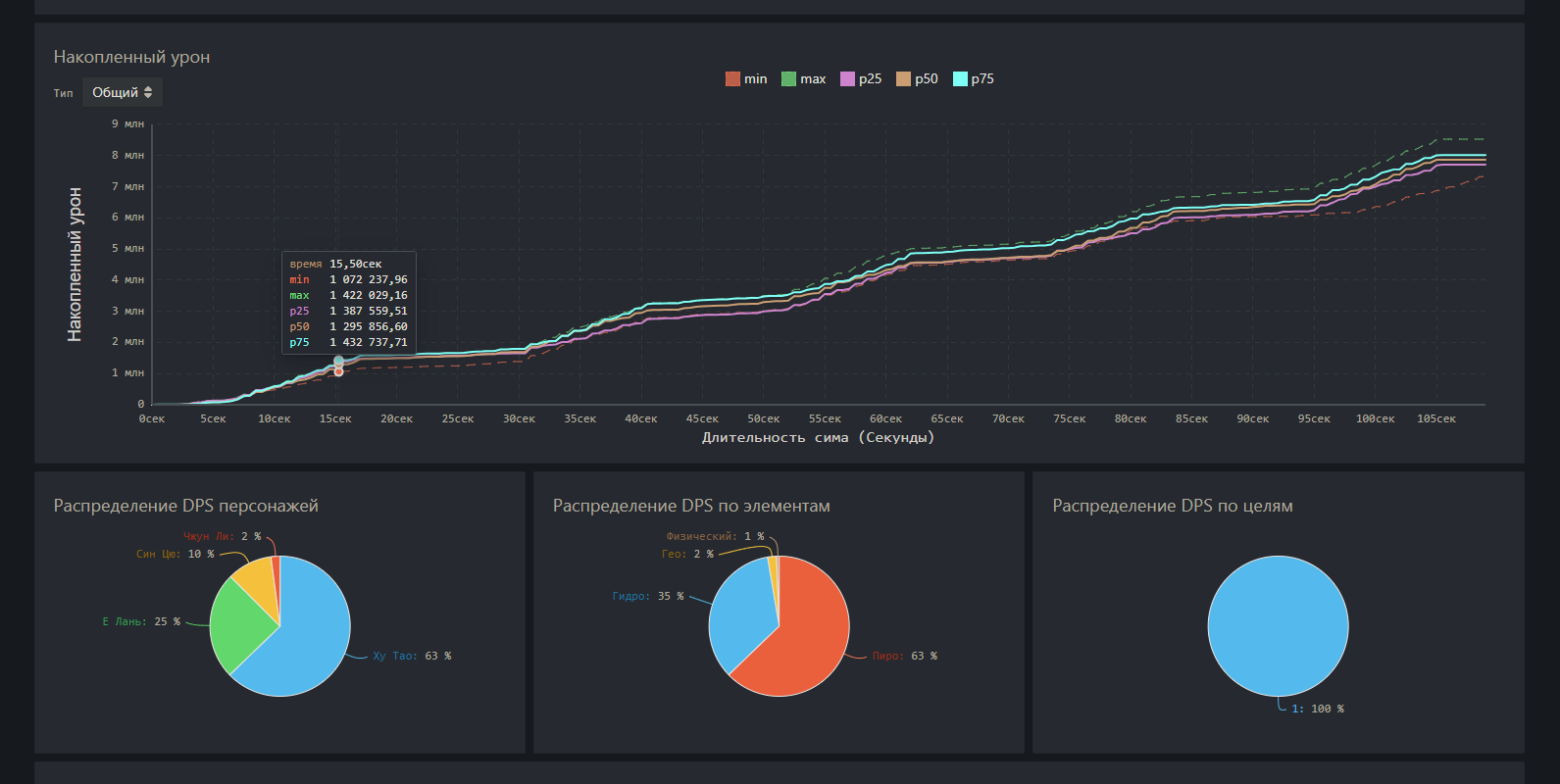
Task: Toggle the p75 legend entry
Action: [x=974, y=79]
